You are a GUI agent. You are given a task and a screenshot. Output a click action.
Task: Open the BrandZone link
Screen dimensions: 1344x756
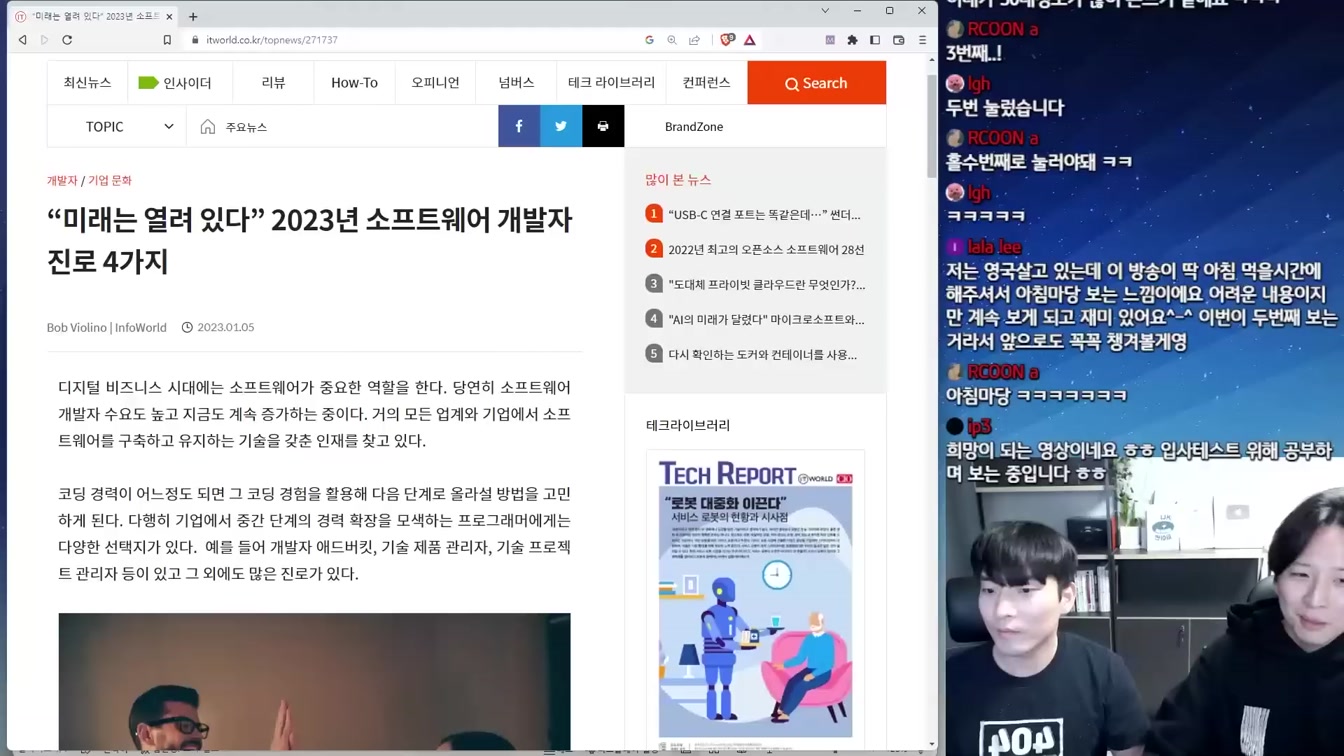(x=694, y=127)
